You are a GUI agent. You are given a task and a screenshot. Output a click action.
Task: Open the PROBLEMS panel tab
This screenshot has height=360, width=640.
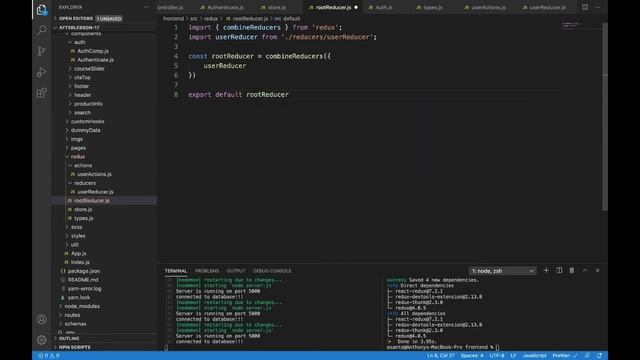click(207, 271)
